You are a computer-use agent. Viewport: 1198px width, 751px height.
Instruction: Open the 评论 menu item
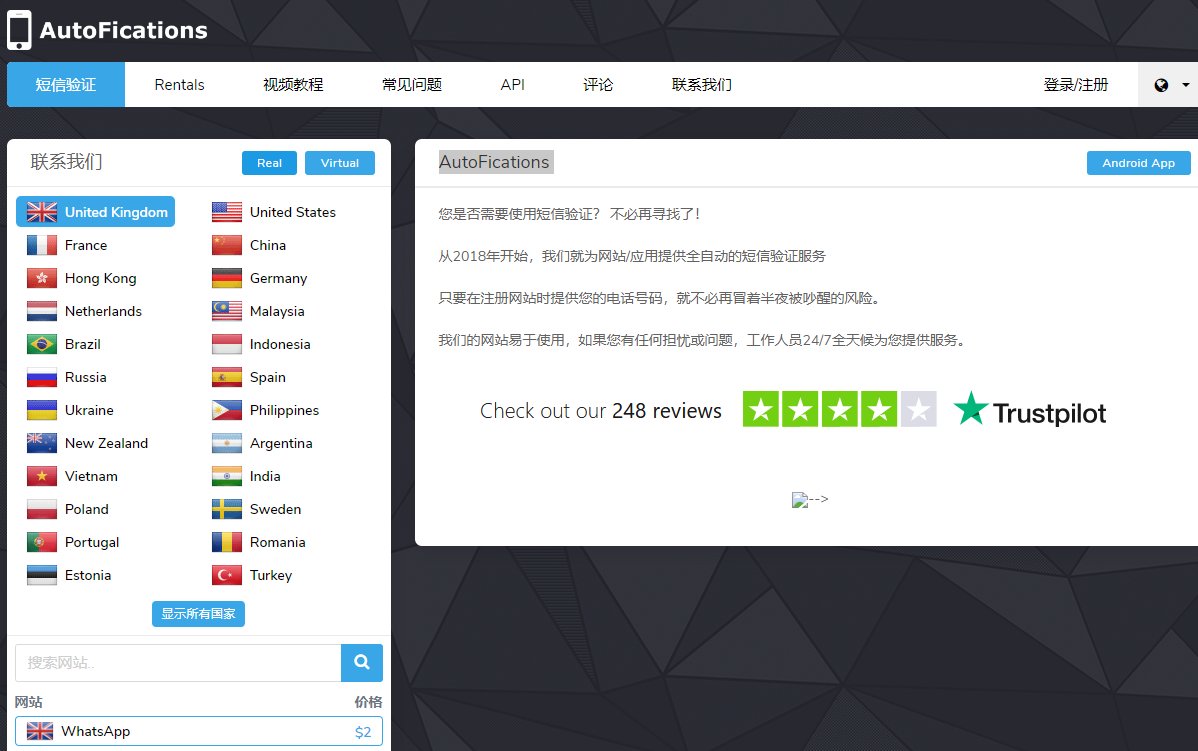pyautogui.click(x=598, y=85)
